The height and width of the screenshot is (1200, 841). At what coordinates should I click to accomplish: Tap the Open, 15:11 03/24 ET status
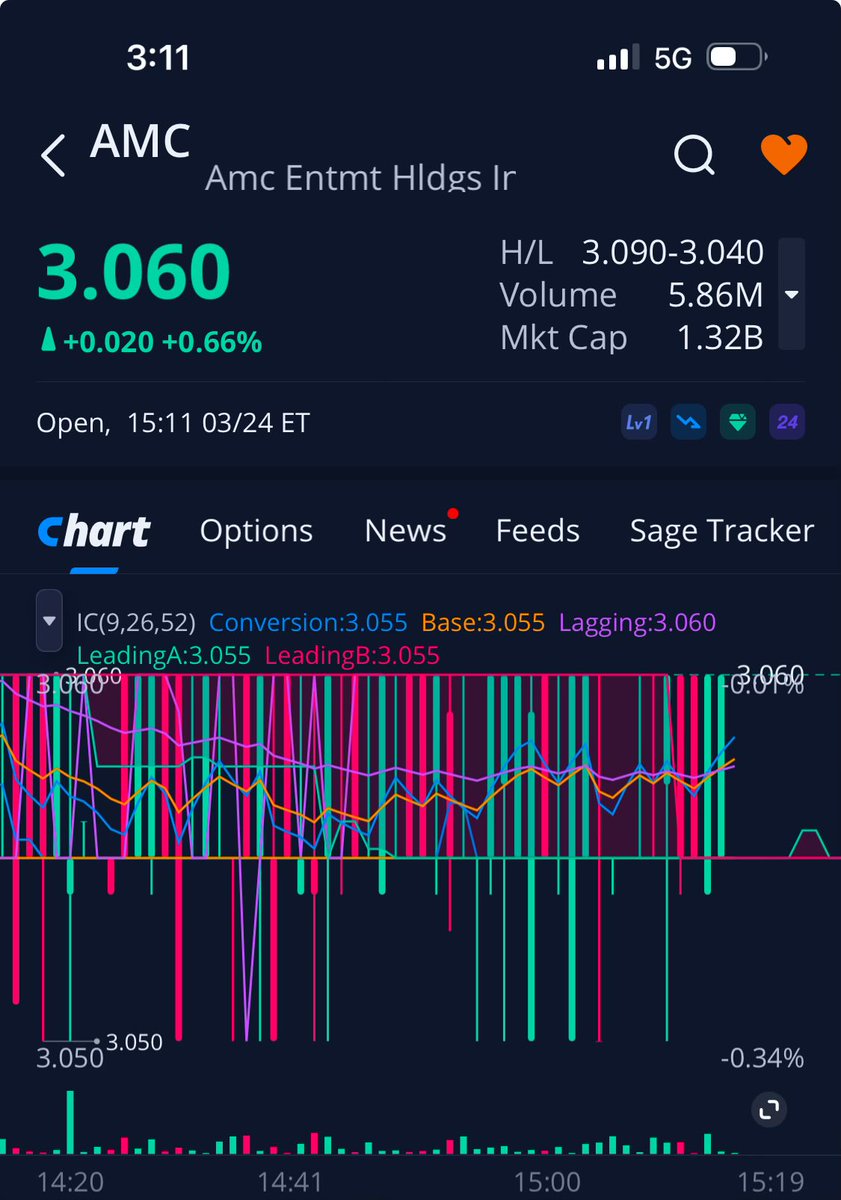pos(173,423)
